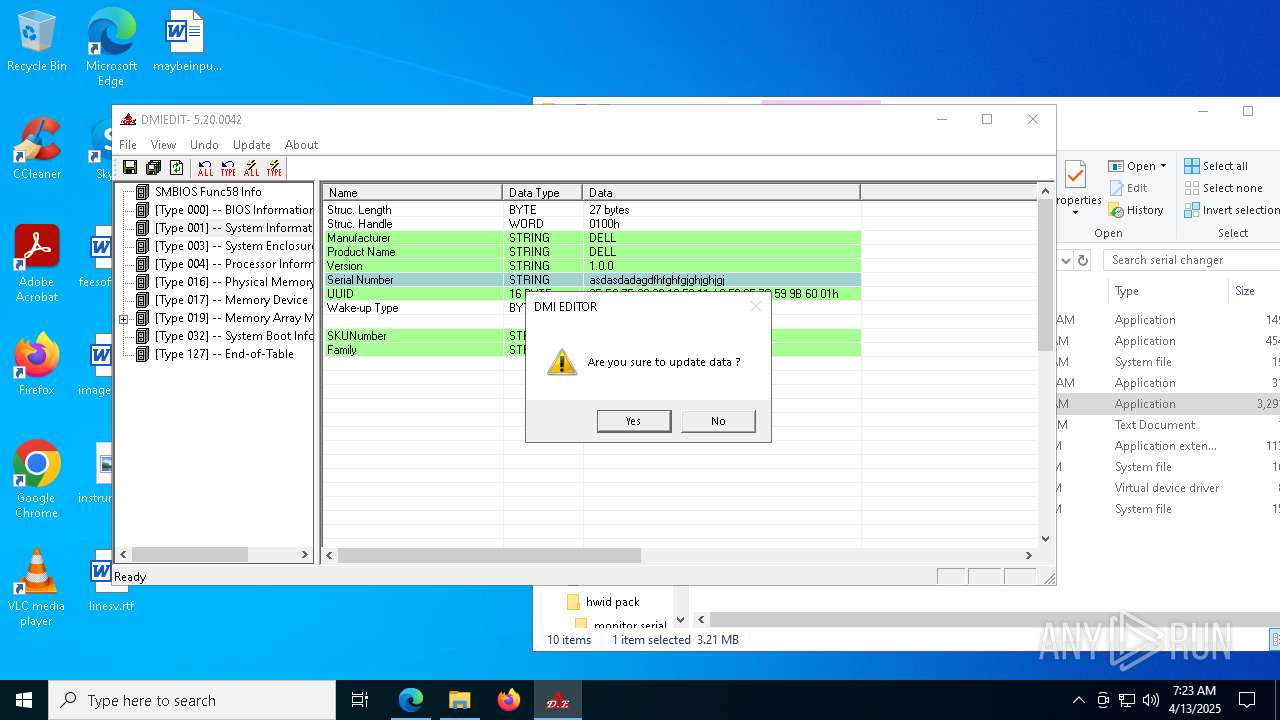Click the Explorer address refresh icon
Screen dimensions: 1280x720
(x=1082, y=260)
